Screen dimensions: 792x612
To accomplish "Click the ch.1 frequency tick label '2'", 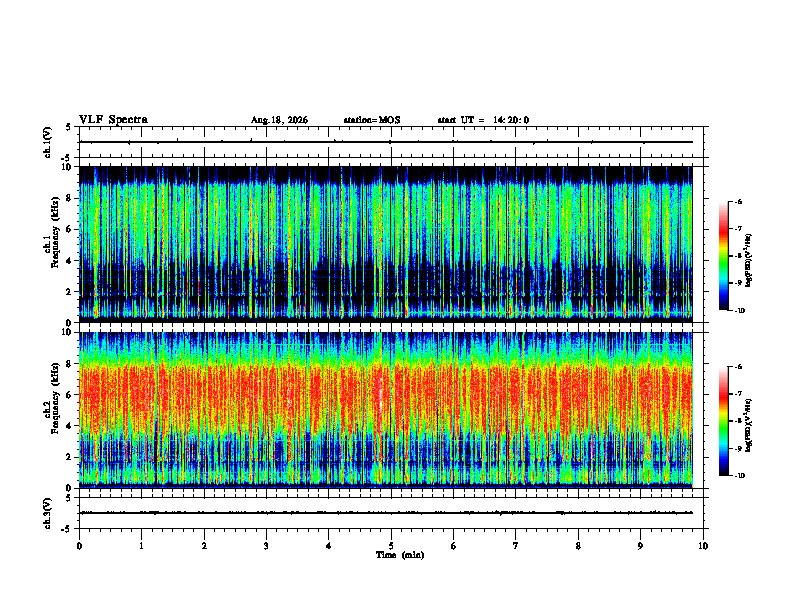I will pos(70,292).
